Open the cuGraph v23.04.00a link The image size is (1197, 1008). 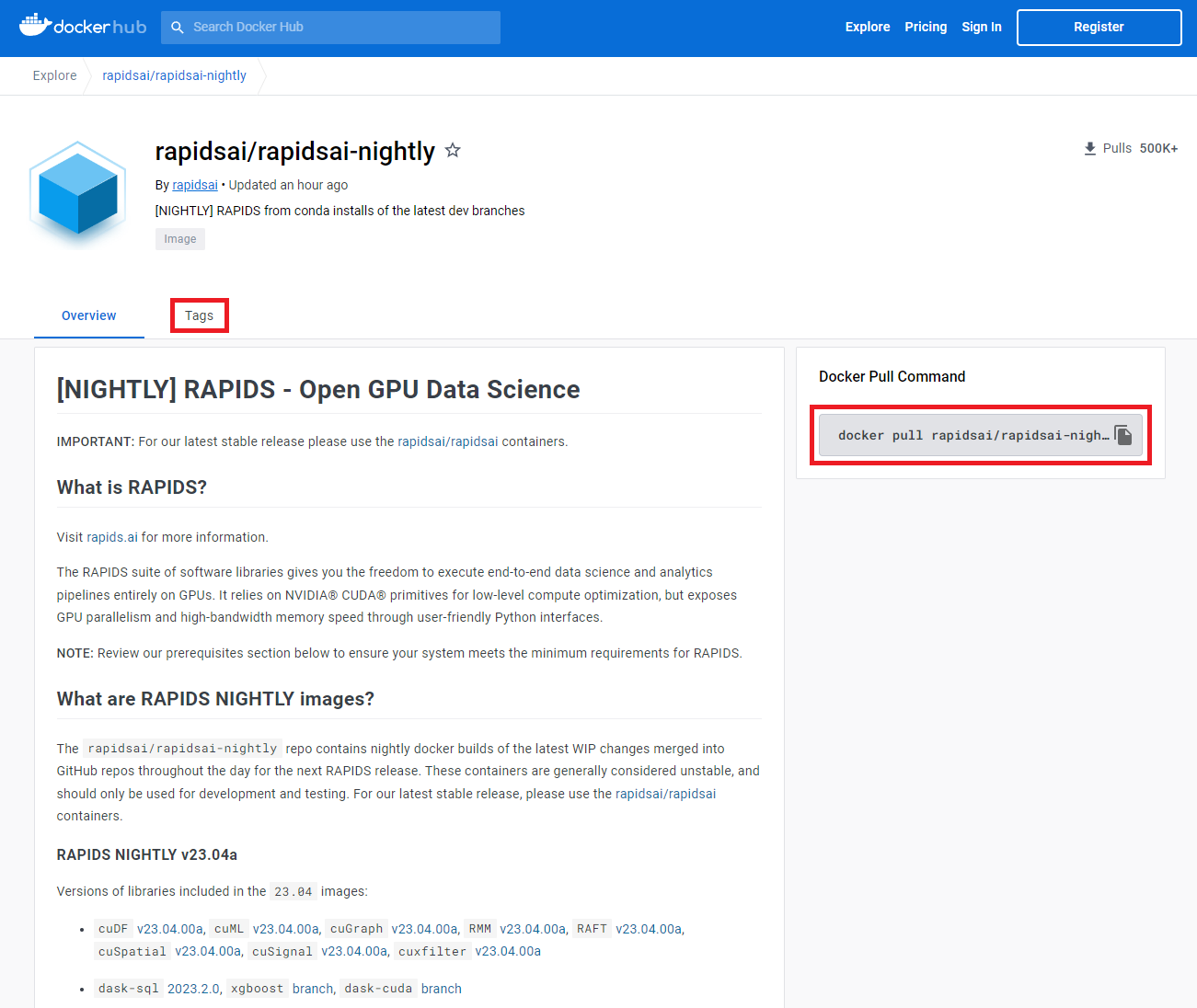[424, 929]
